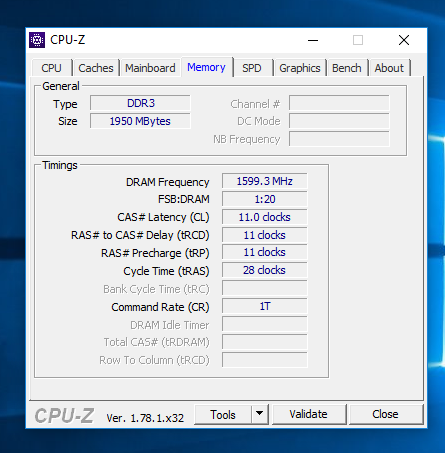Screen dimensions: 445x453
Task: Show the About tab
Action: pos(389,68)
